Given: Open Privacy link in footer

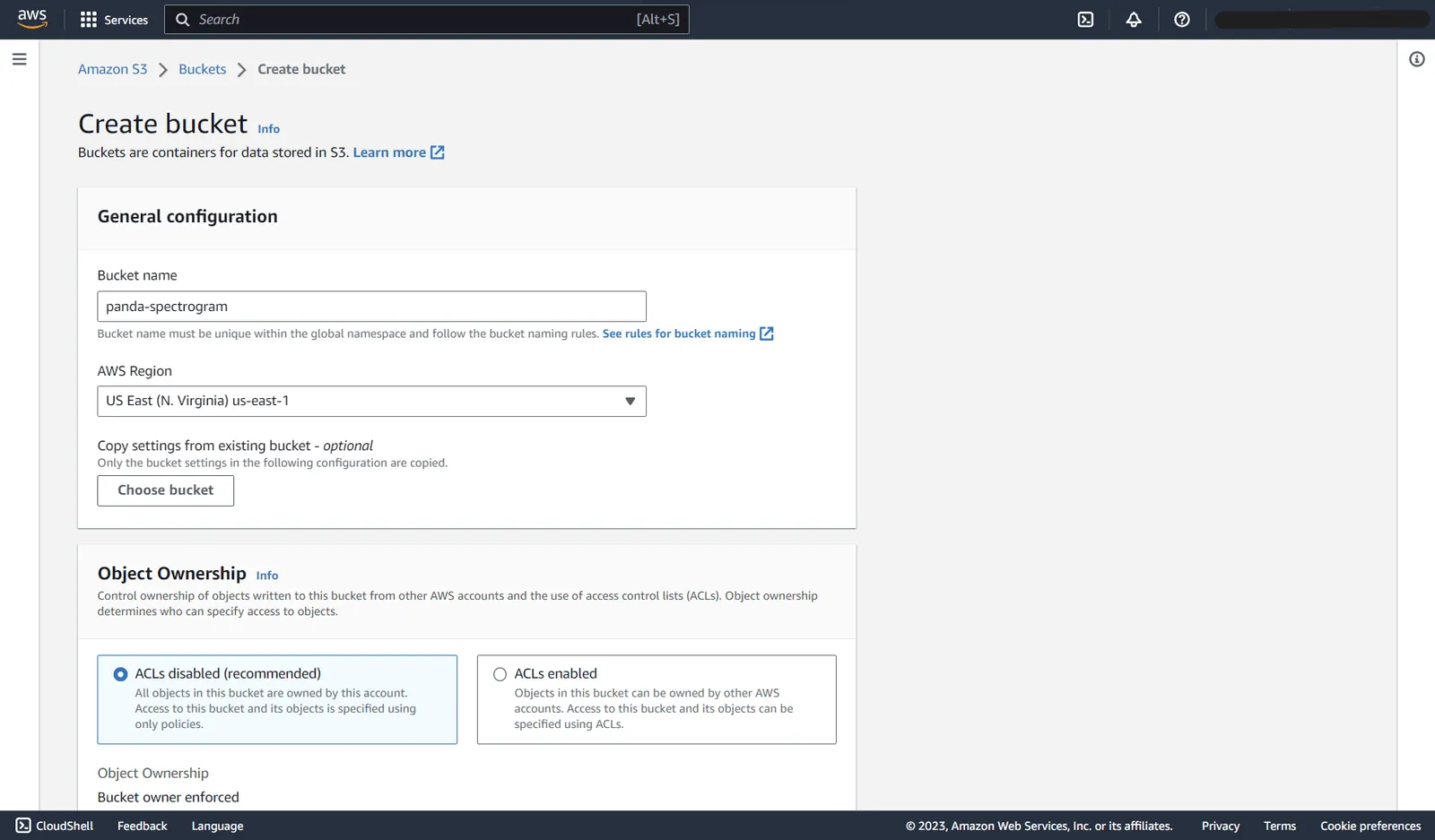Looking at the screenshot, I should (x=1221, y=826).
